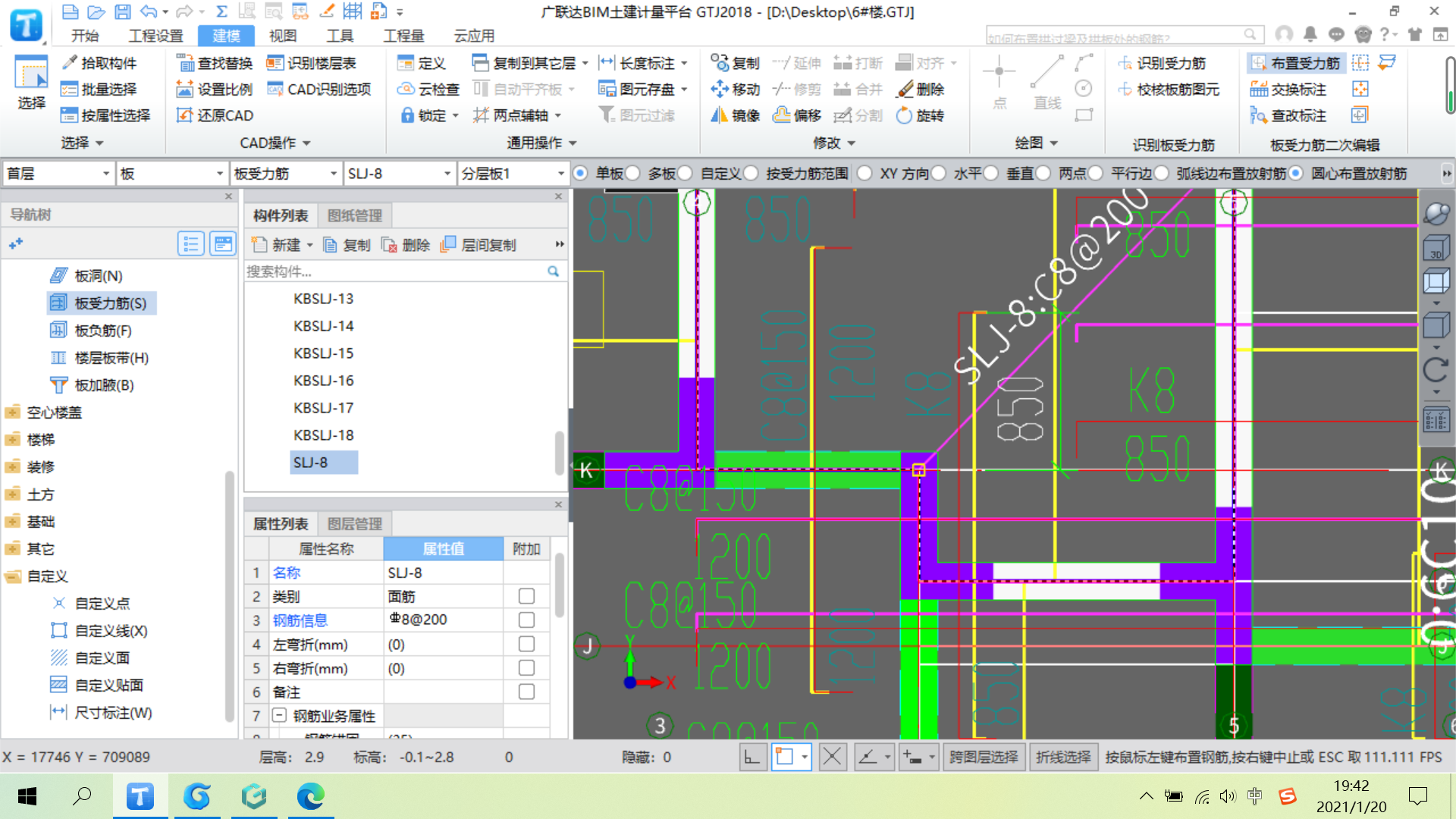Click the 批量选择 batch select tool

(99, 89)
